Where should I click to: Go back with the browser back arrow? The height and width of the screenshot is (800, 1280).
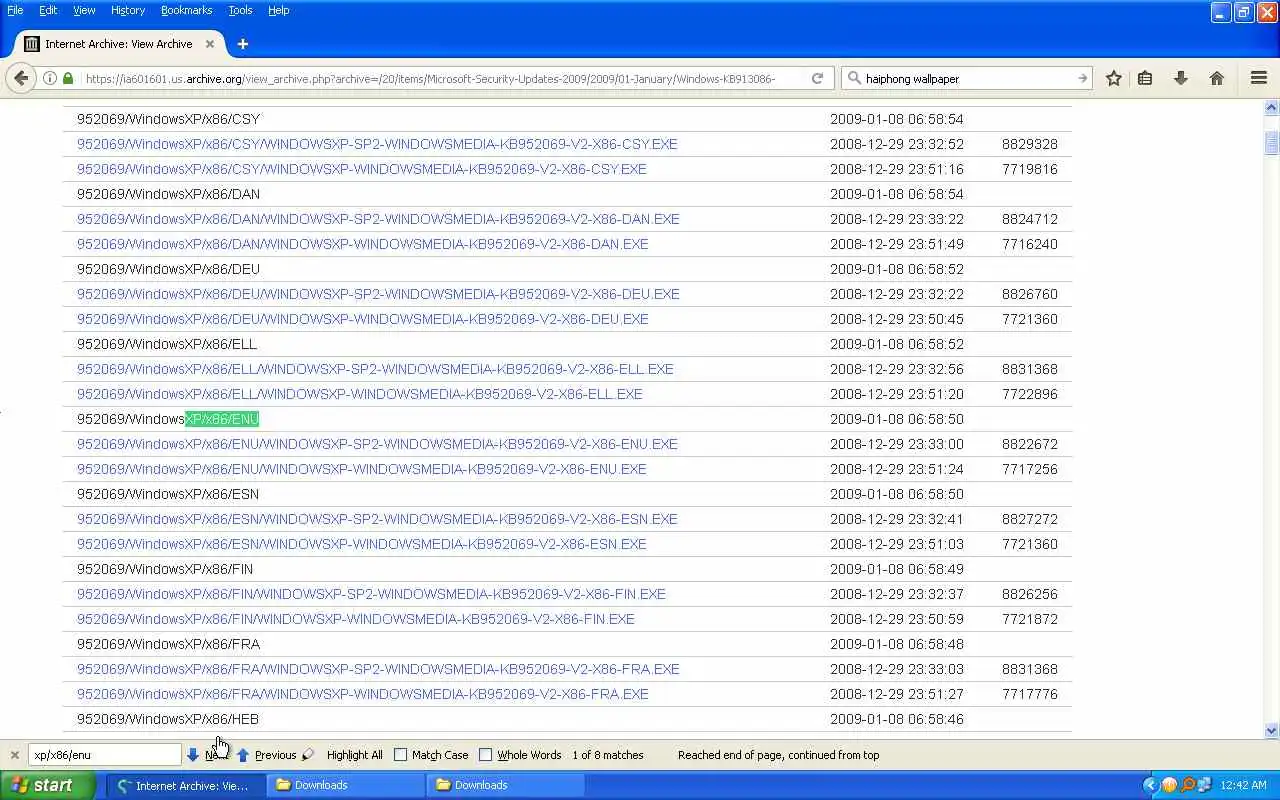click(21, 78)
